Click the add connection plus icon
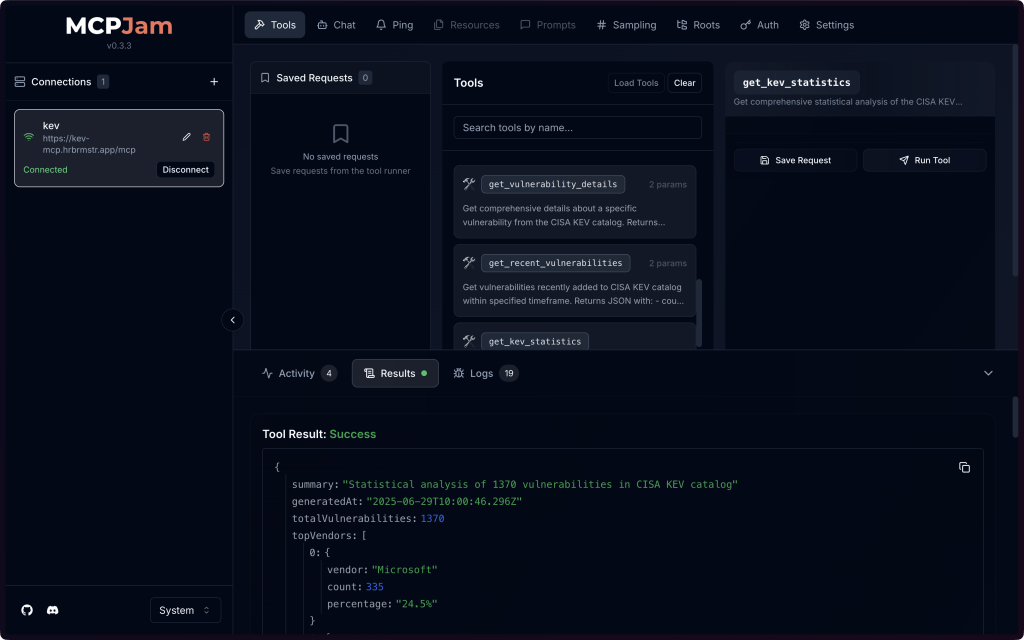The image size is (1024, 640). click(x=213, y=82)
